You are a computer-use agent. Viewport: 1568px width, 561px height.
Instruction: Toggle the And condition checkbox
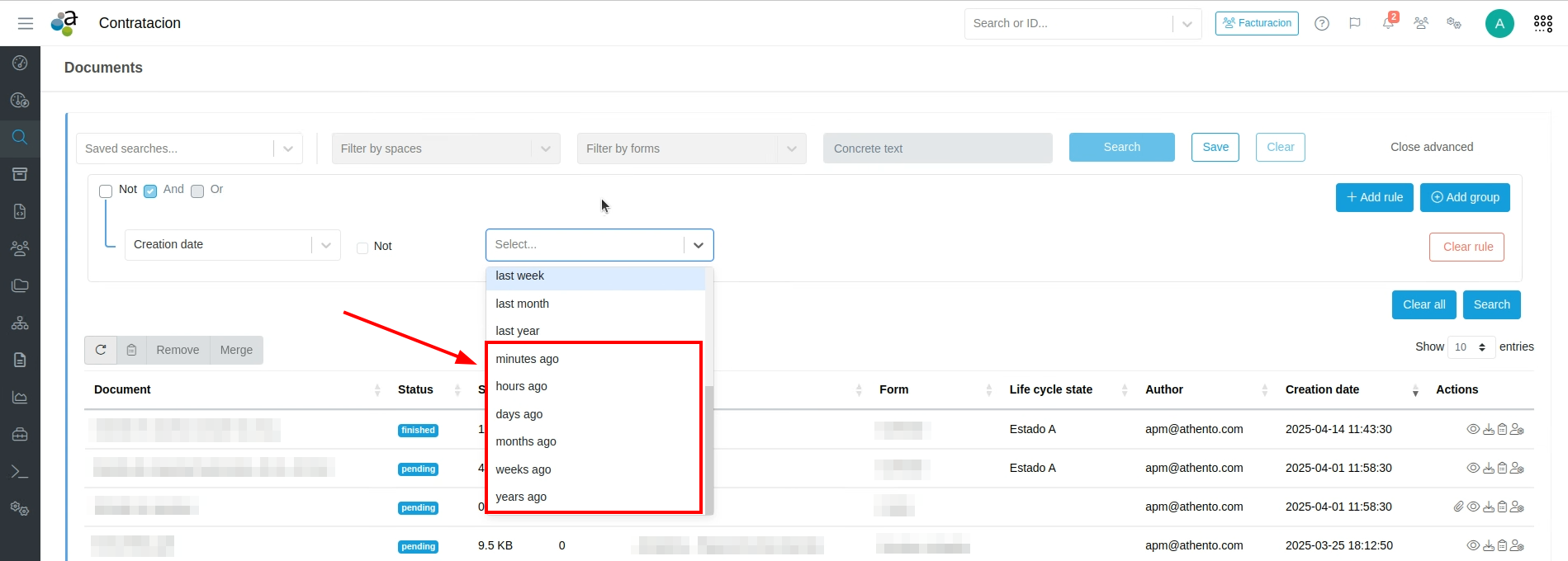[150, 191]
